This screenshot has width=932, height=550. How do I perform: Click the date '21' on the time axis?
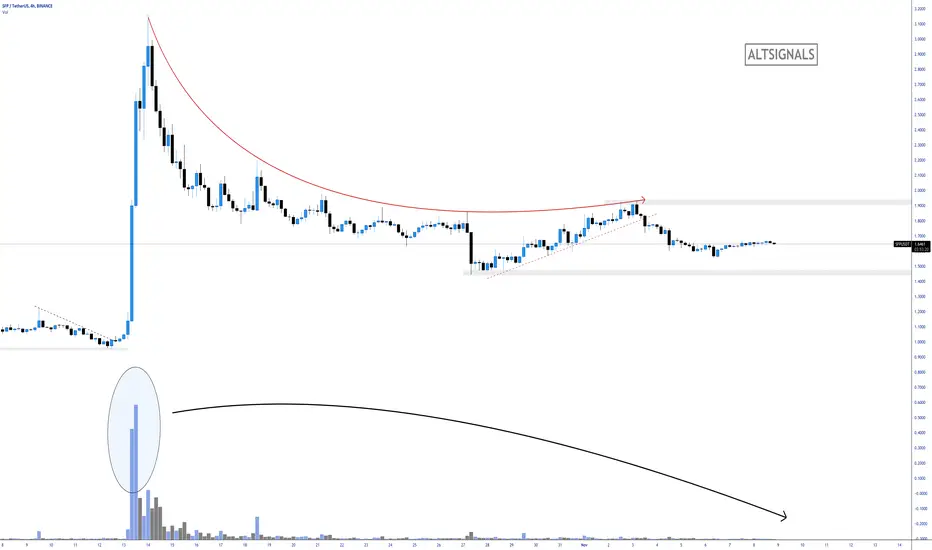(317, 545)
